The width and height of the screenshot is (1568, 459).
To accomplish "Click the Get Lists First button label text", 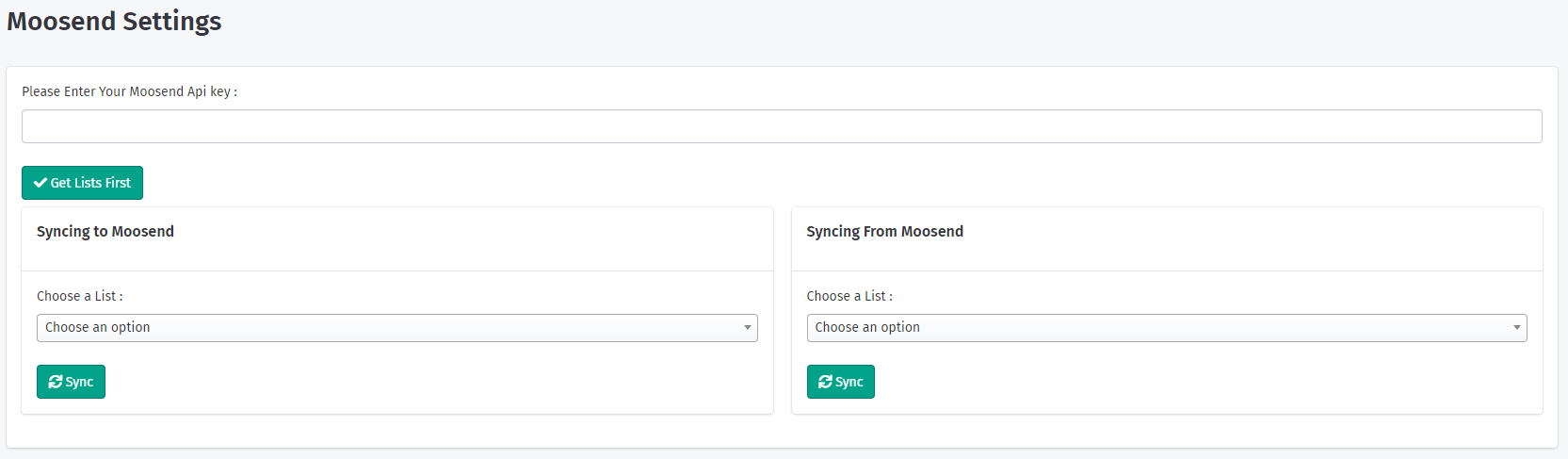I will point(90,183).
